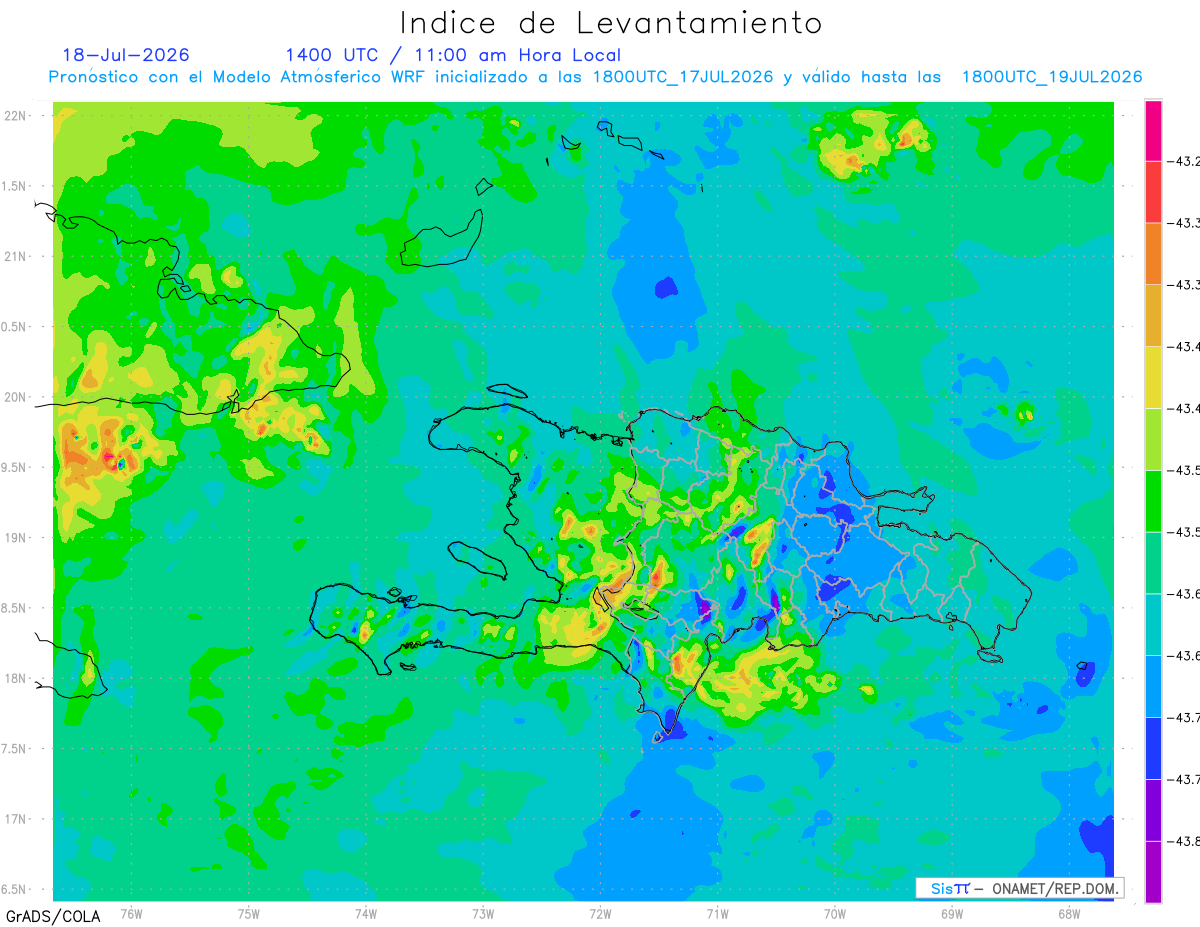
Task: Click the 22N latitude label
Action: (x=17, y=115)
